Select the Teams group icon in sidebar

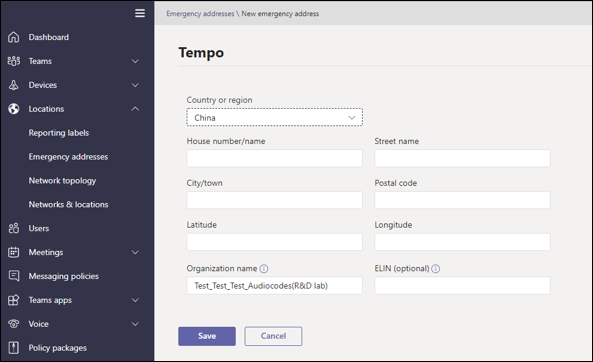(14, 61)
